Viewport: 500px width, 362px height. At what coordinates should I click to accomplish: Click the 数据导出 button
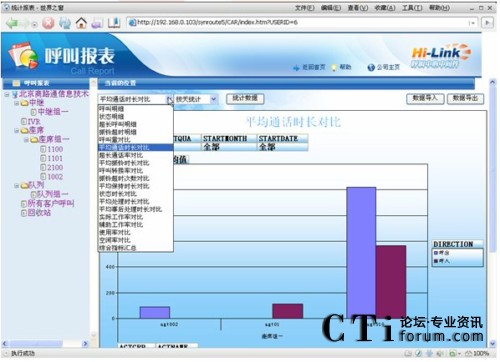coord(465,98)
